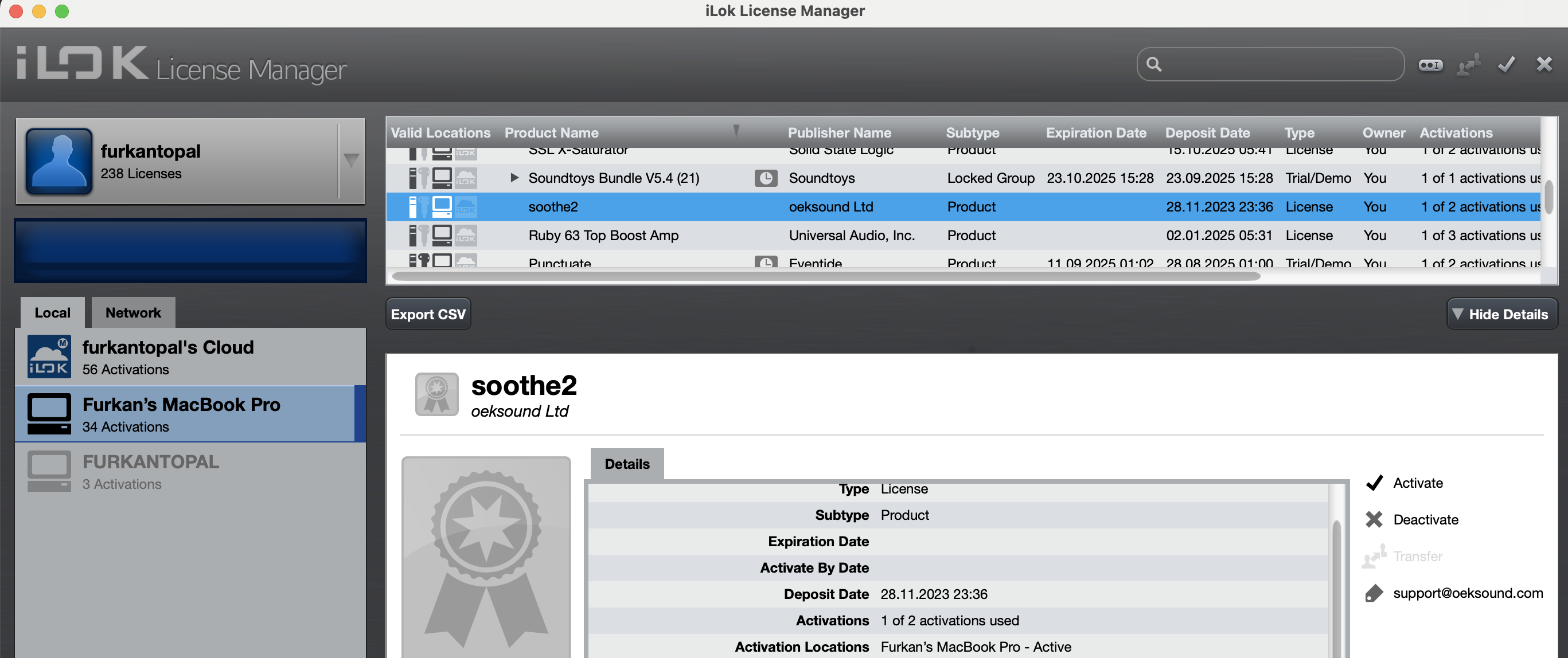This screenshot has height=658, width=1568.
Task: Open the transfer licenses icon near the search bar
Action: (x=1469, y=64)
